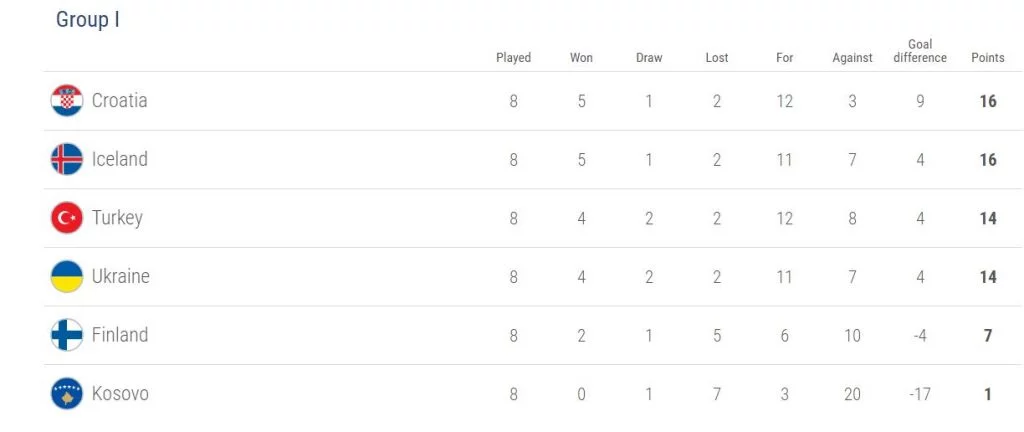This screenshot has width=1024, height=432.
Task: Click the Turkey flag icon
Action: pyautogui.click(x=67, y=218)
